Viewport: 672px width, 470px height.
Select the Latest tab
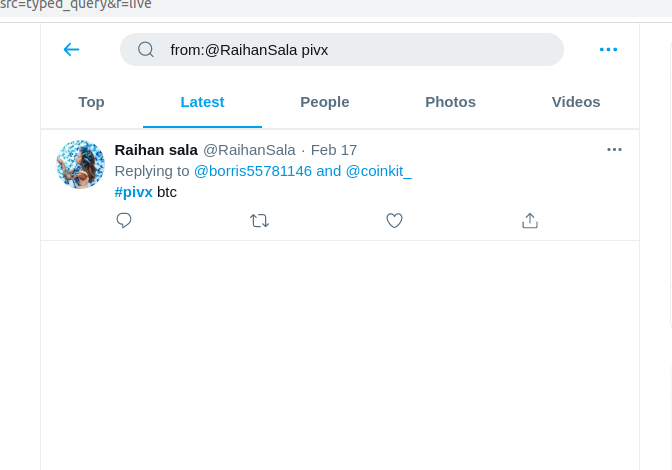click(202, 102)
